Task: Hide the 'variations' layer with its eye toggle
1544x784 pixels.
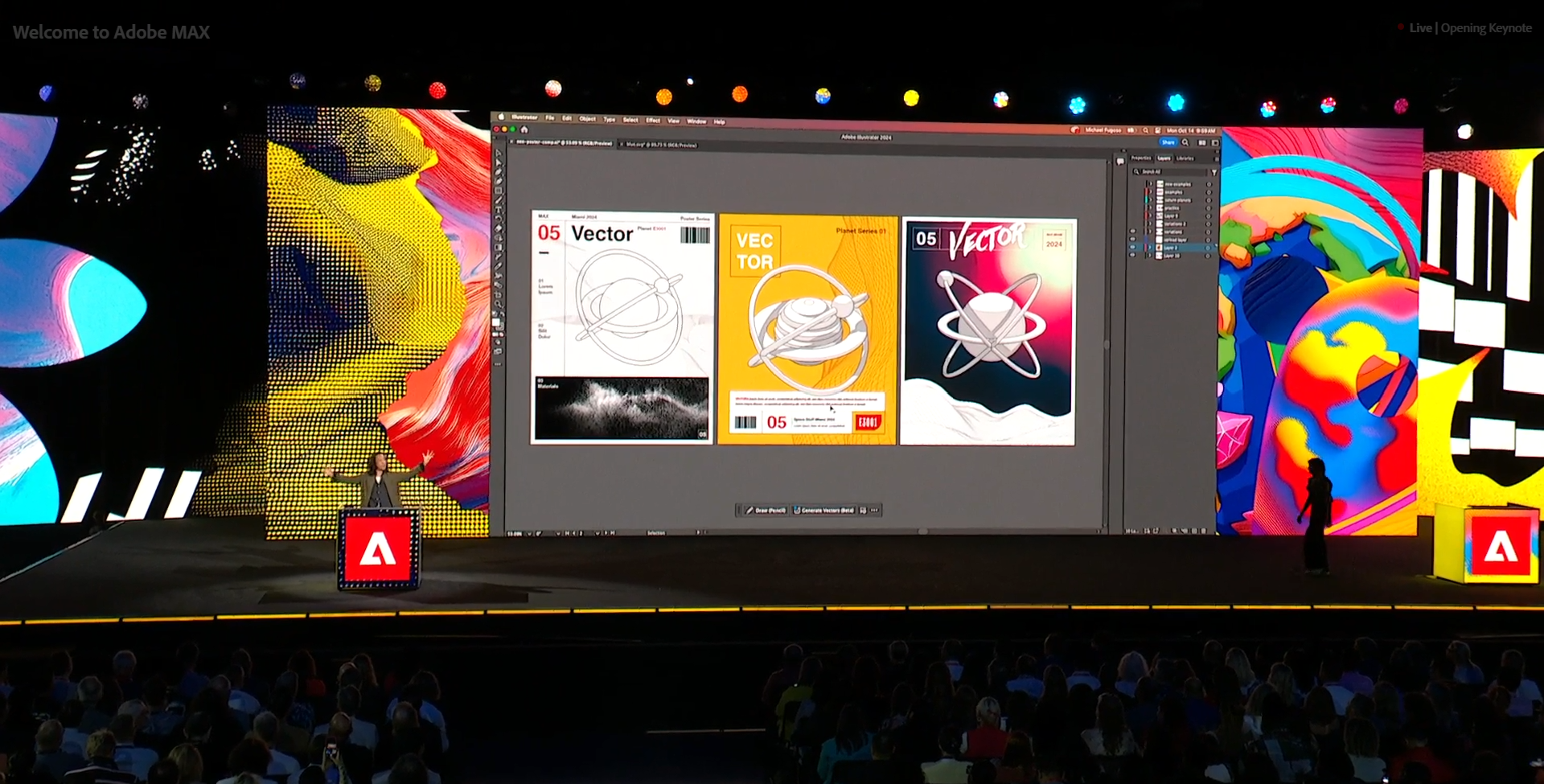Action: tap(1132, 232)
